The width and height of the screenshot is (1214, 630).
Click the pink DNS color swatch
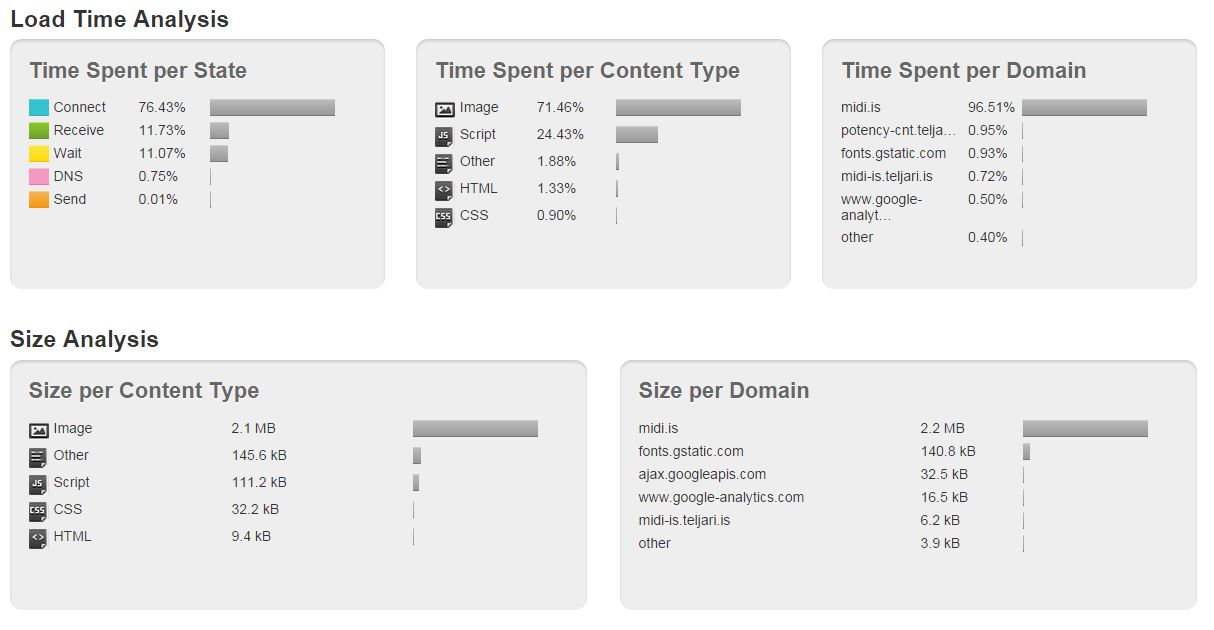coord(39,177)
